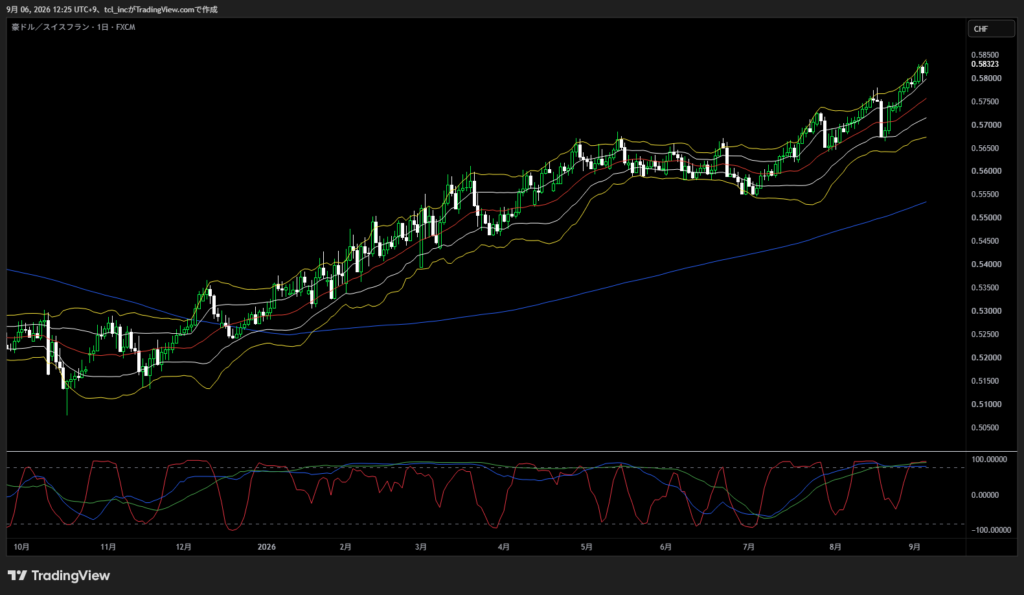Screen dimensions: 1024x595
Task: Click the 0.50500 price axis label
Action: point(985,428)
